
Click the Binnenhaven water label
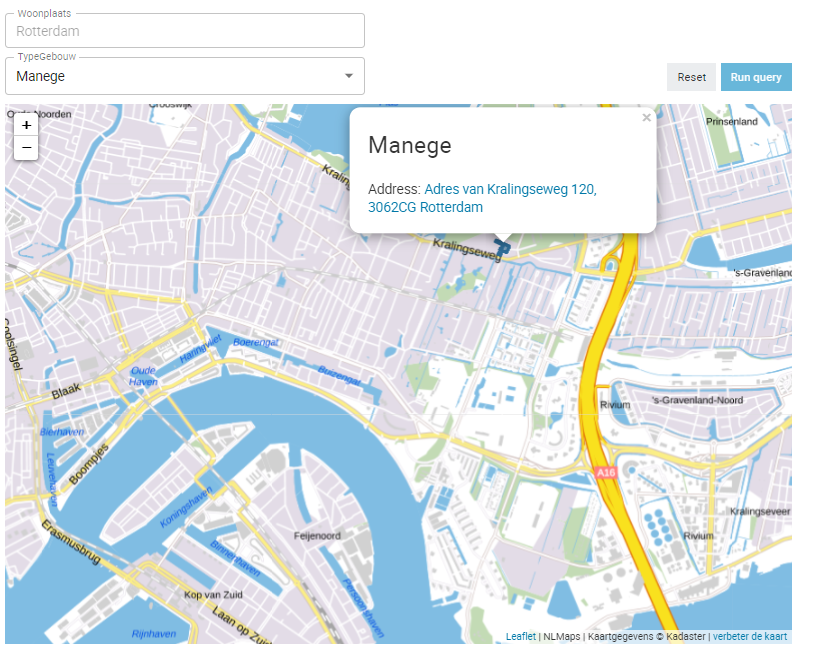tap(235, 558)
